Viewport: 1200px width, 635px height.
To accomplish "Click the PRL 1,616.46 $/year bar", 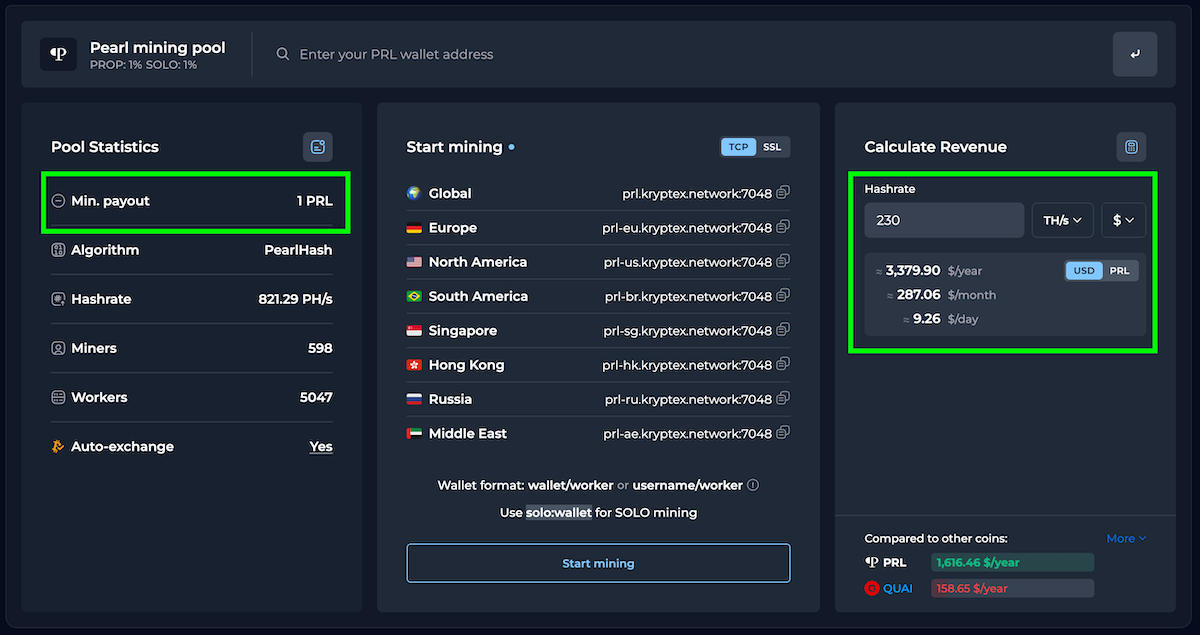I will coord(1012,562).
